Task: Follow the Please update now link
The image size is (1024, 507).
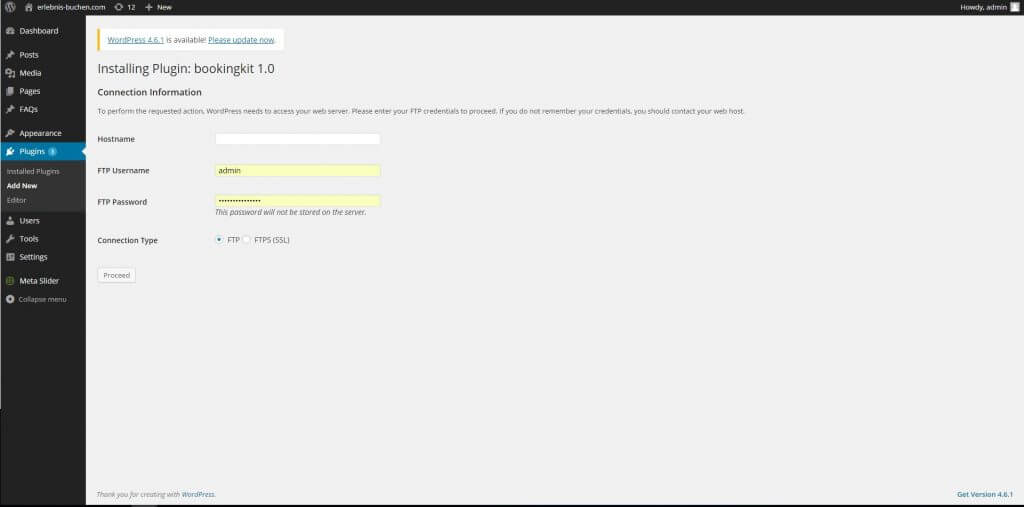Action: [x=241, y=40]
